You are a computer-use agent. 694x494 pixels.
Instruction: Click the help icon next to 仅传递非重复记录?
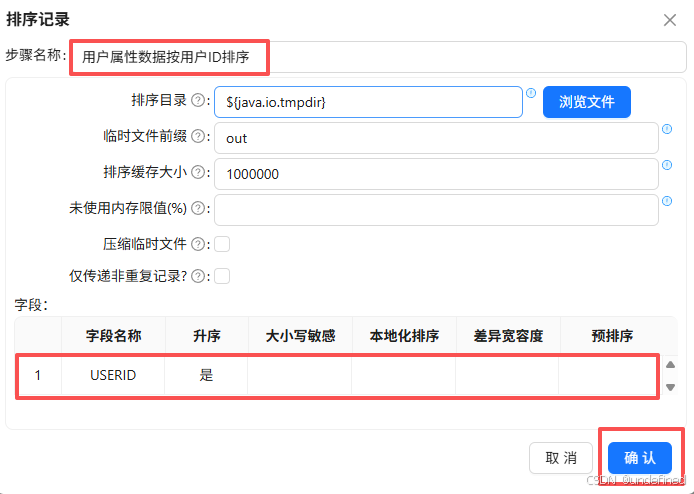coord(198,276)
